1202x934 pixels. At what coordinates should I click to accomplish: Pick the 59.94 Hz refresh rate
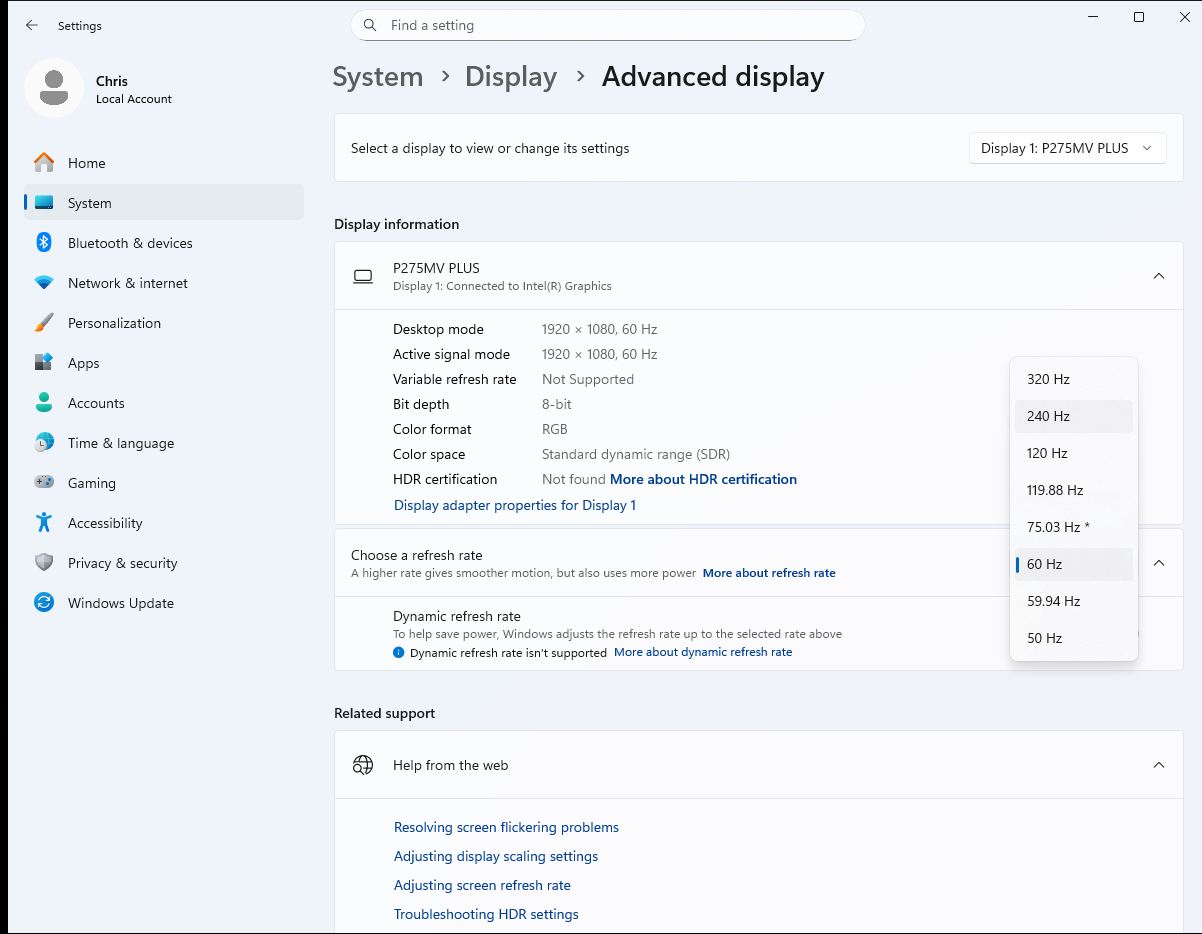click(x=1073, y=601)
